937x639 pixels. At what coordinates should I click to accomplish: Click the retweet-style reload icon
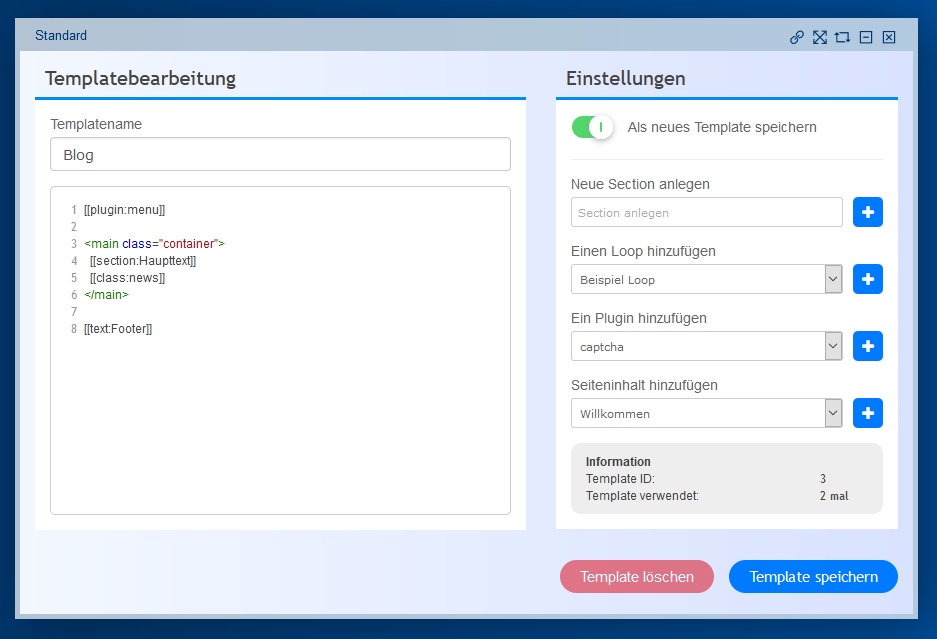842,38
